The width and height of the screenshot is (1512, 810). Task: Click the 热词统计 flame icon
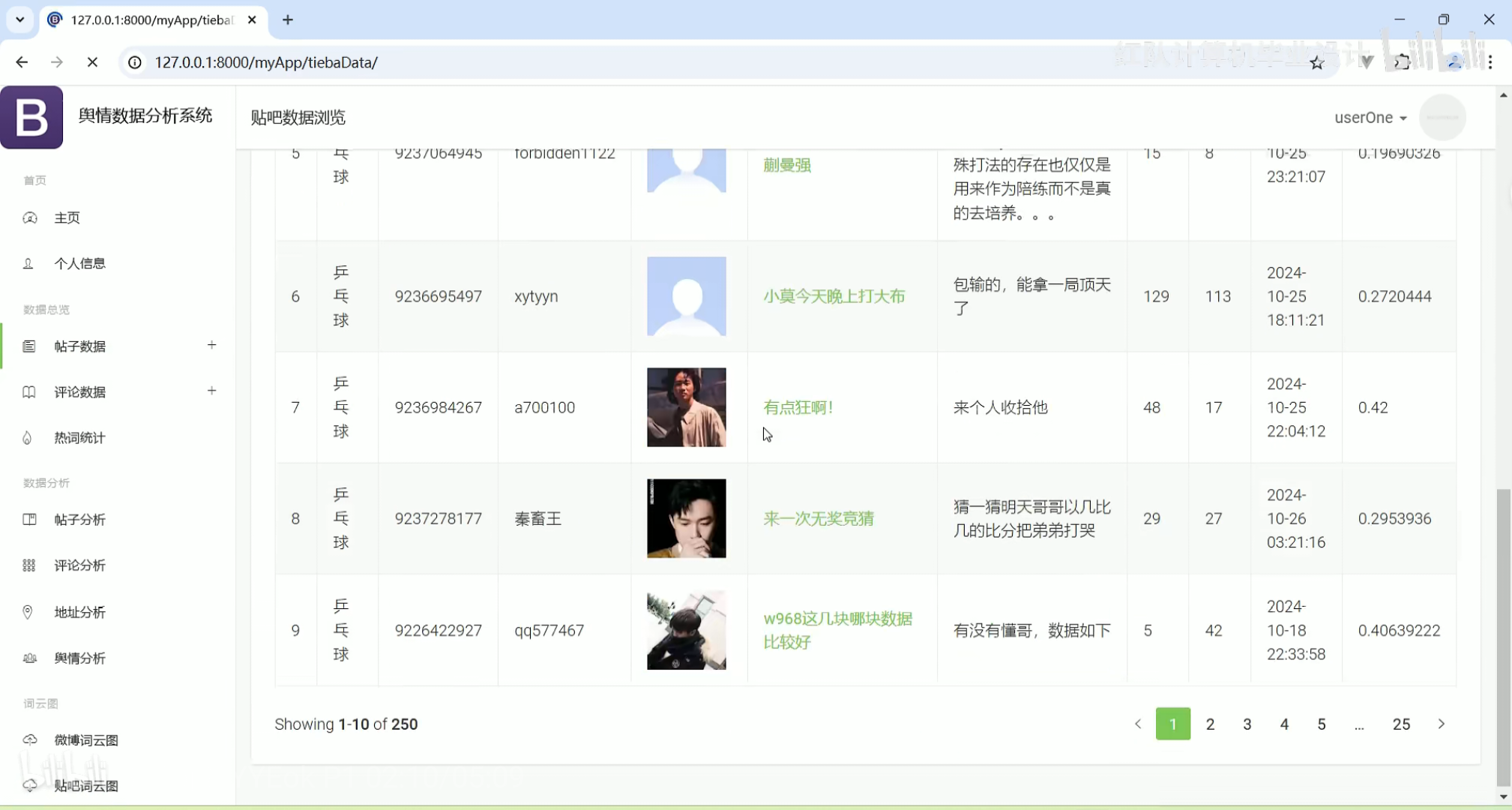click(28, 438)
